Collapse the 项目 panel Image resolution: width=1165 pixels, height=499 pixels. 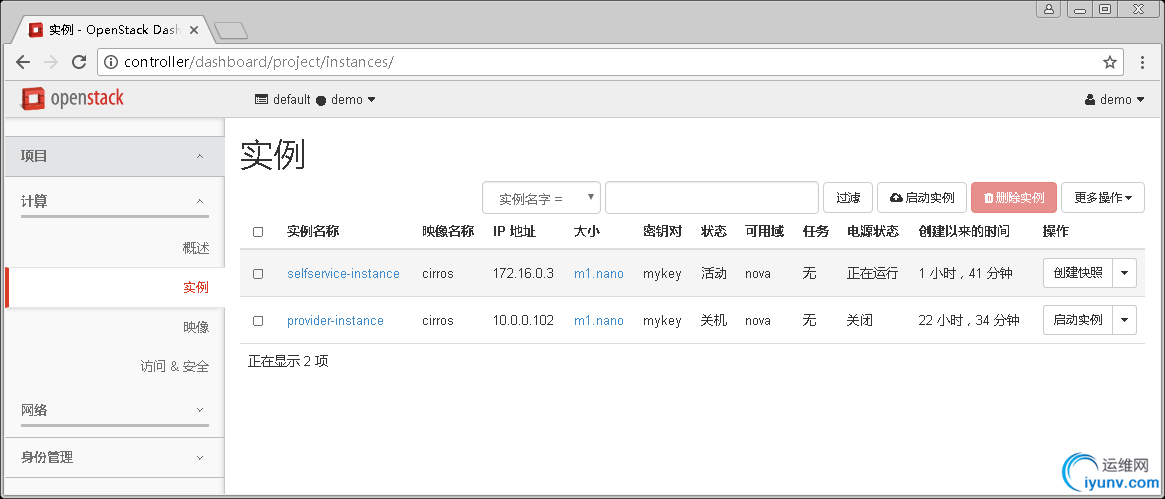[x=114, y=156]
